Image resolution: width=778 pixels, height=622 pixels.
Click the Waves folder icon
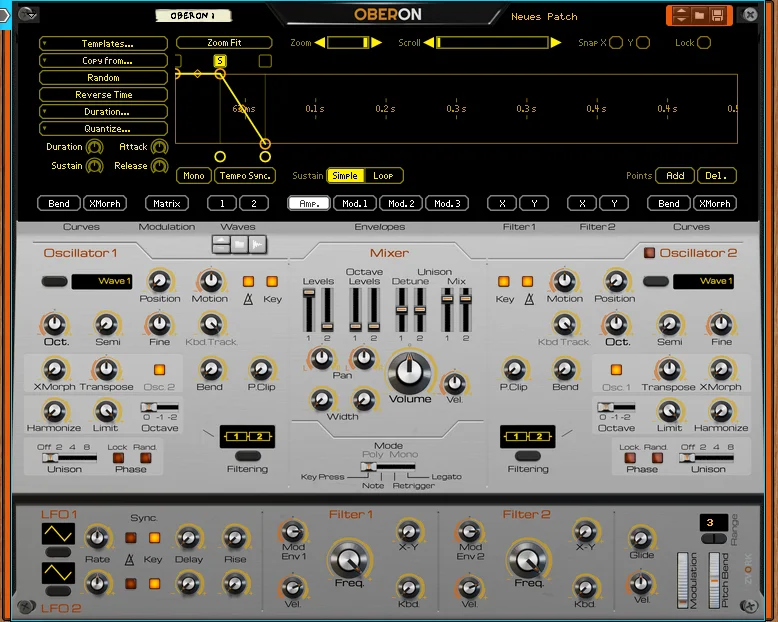[x=239, y=245]
